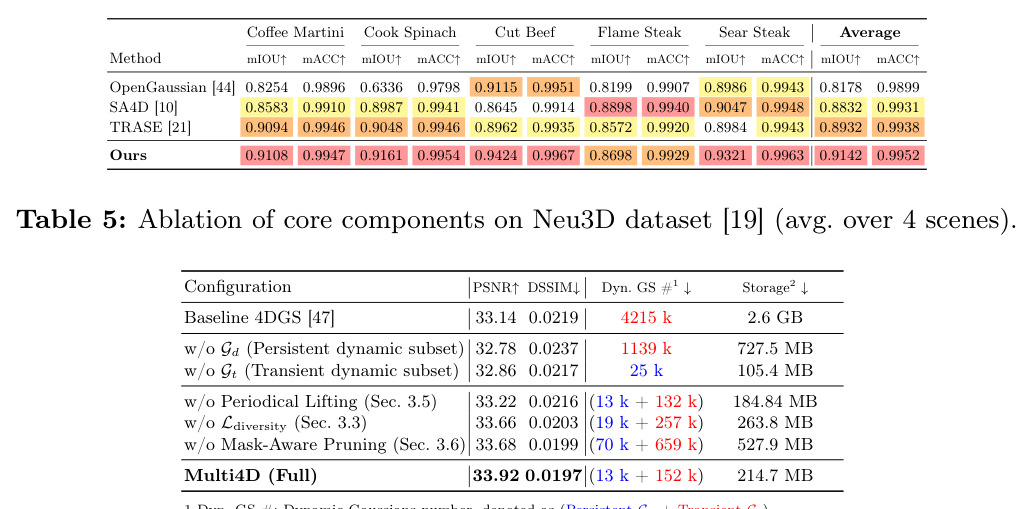This screenshot has width=1033, height=509.
Task: Select the TRASE method name
Action: 134,127
